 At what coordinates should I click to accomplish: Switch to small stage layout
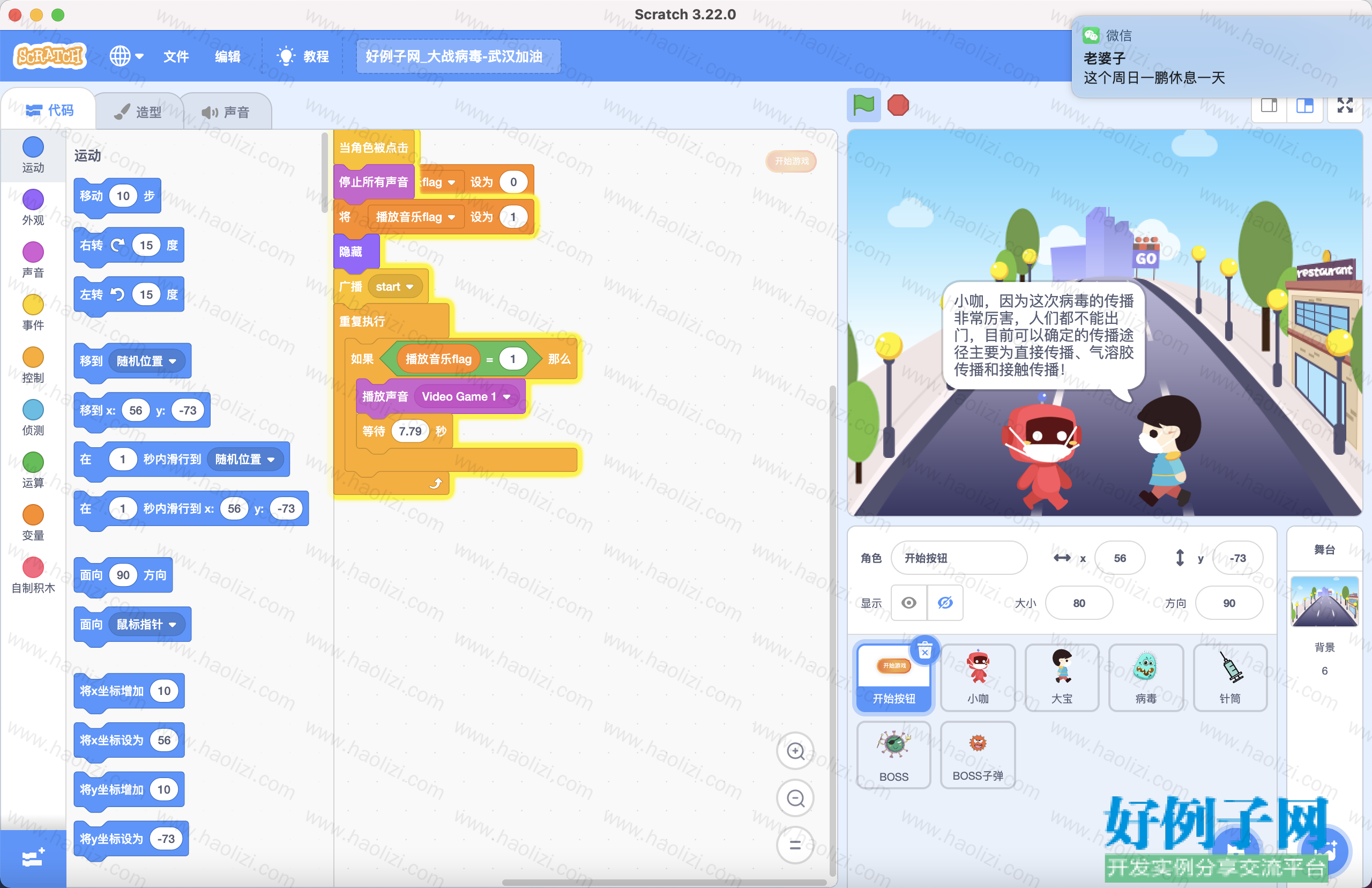pyautogui.click(x=1269, y=106)
